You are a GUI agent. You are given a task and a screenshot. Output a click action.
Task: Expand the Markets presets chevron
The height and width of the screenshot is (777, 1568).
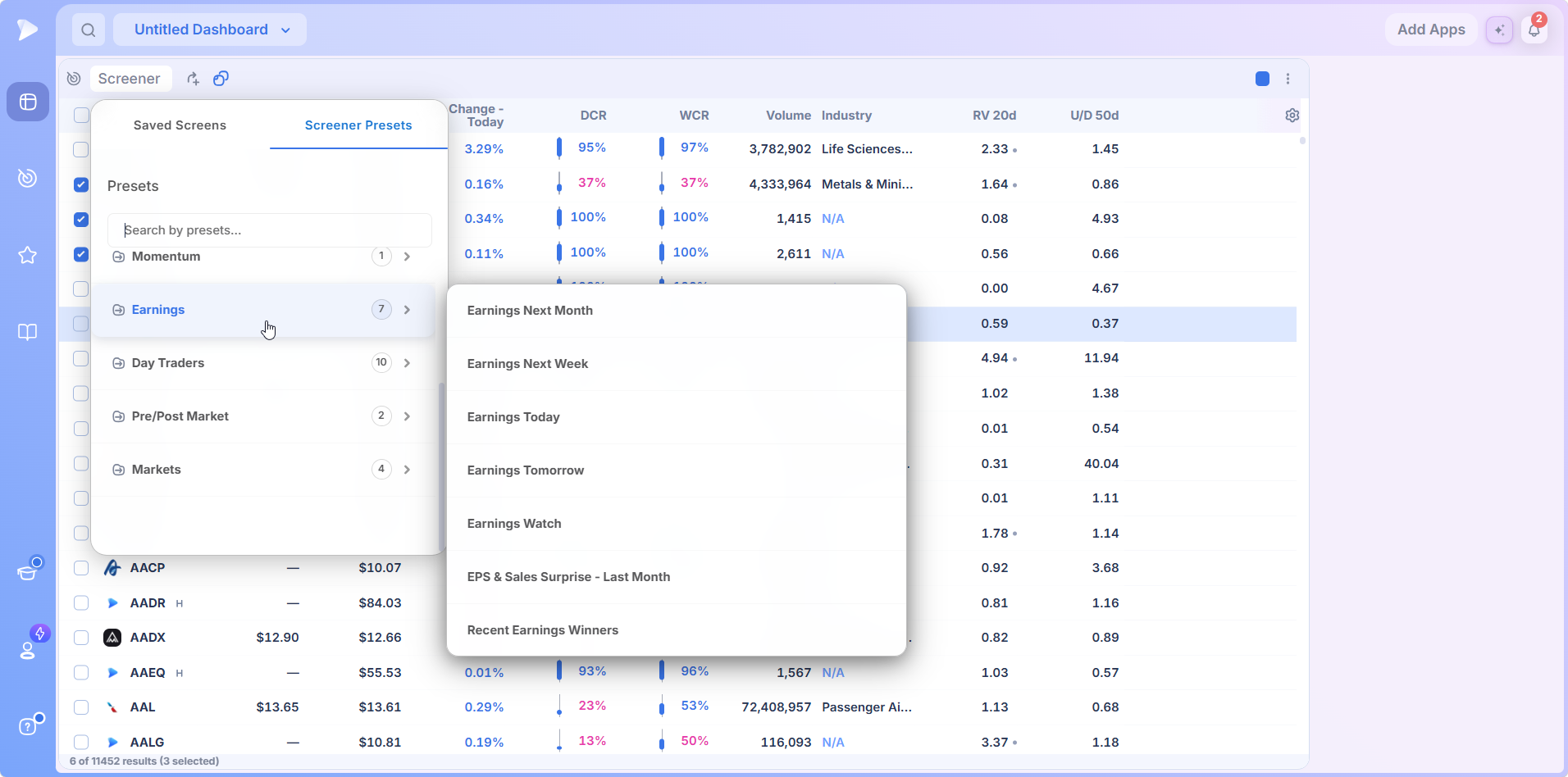[x=407, y=470]
